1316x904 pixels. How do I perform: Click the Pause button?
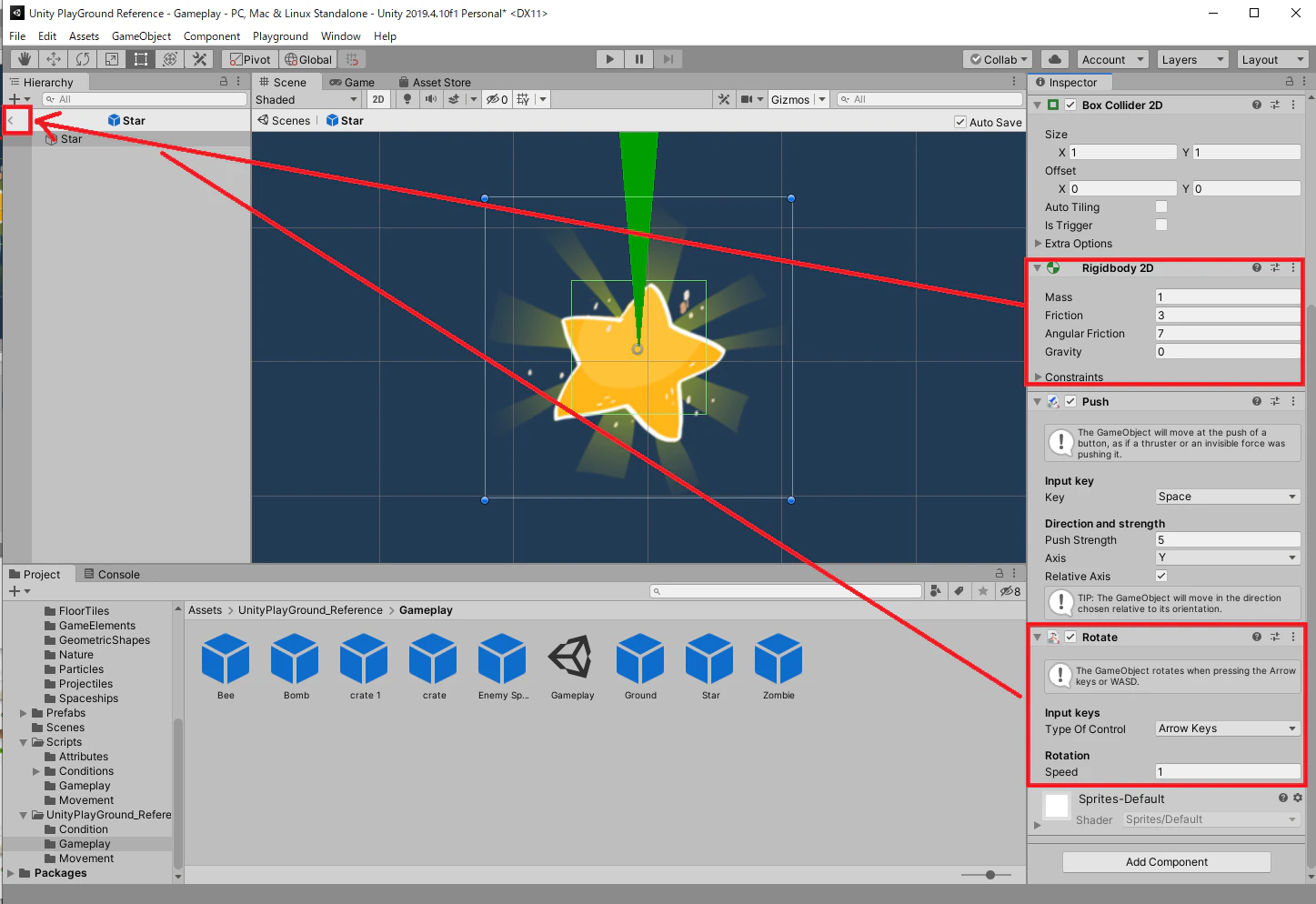coord(639,59)
